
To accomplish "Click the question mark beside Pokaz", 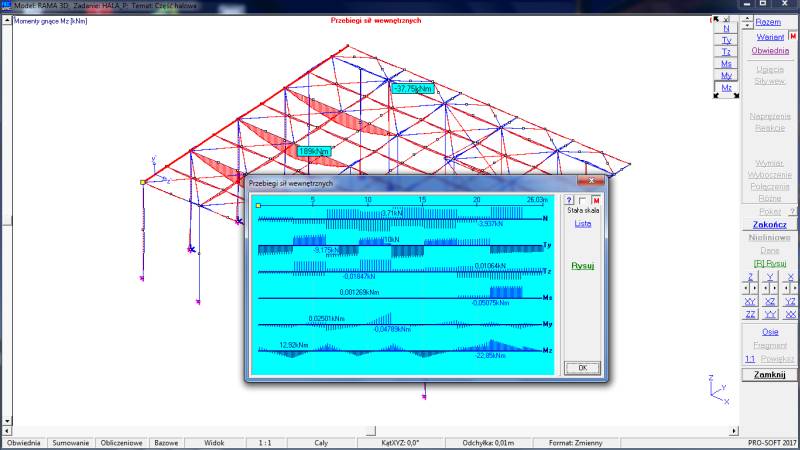I will (792, 211).
